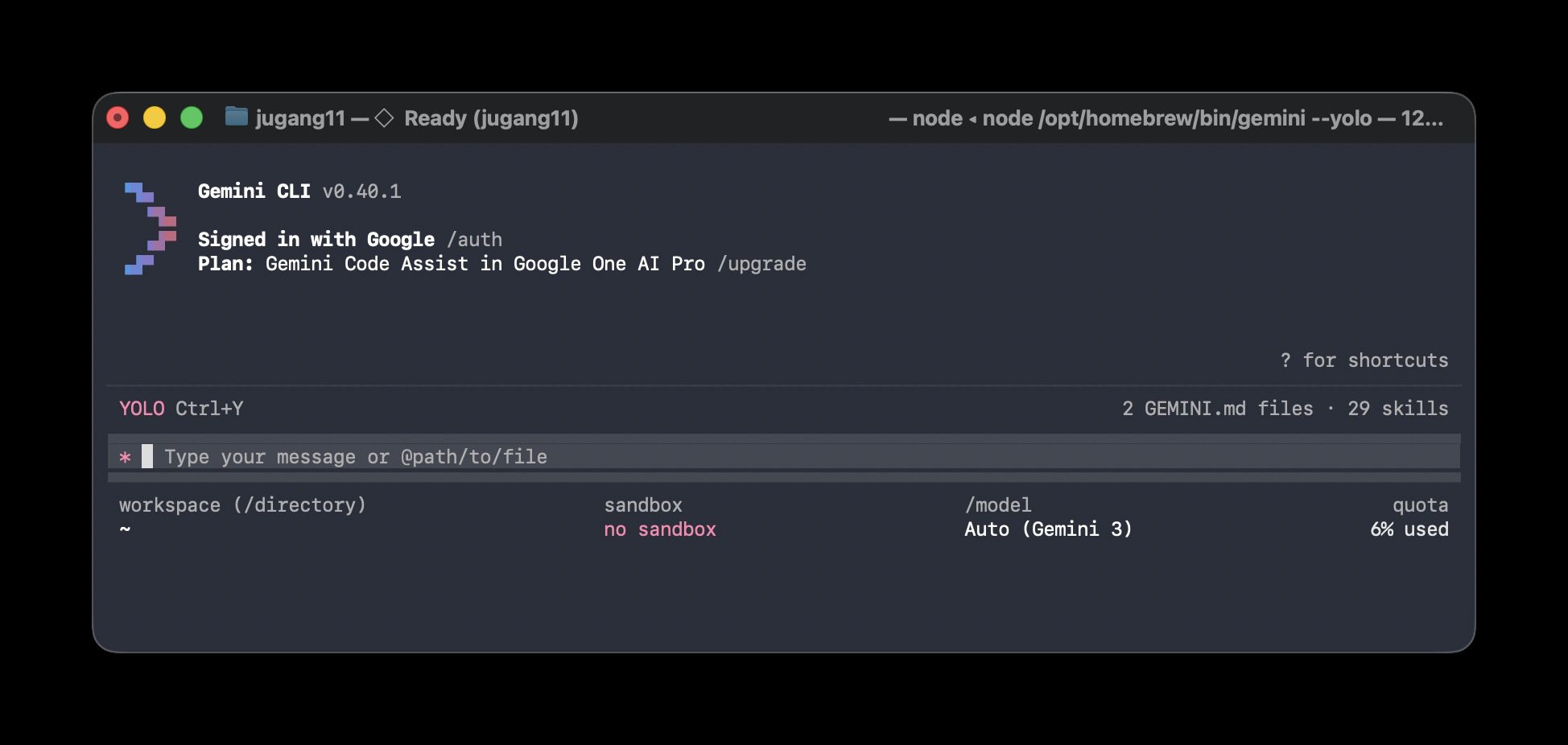1568x745 pixels.
Task: Click the /upgrade command text
Action: pyautogui.click(x=761, y=264)
